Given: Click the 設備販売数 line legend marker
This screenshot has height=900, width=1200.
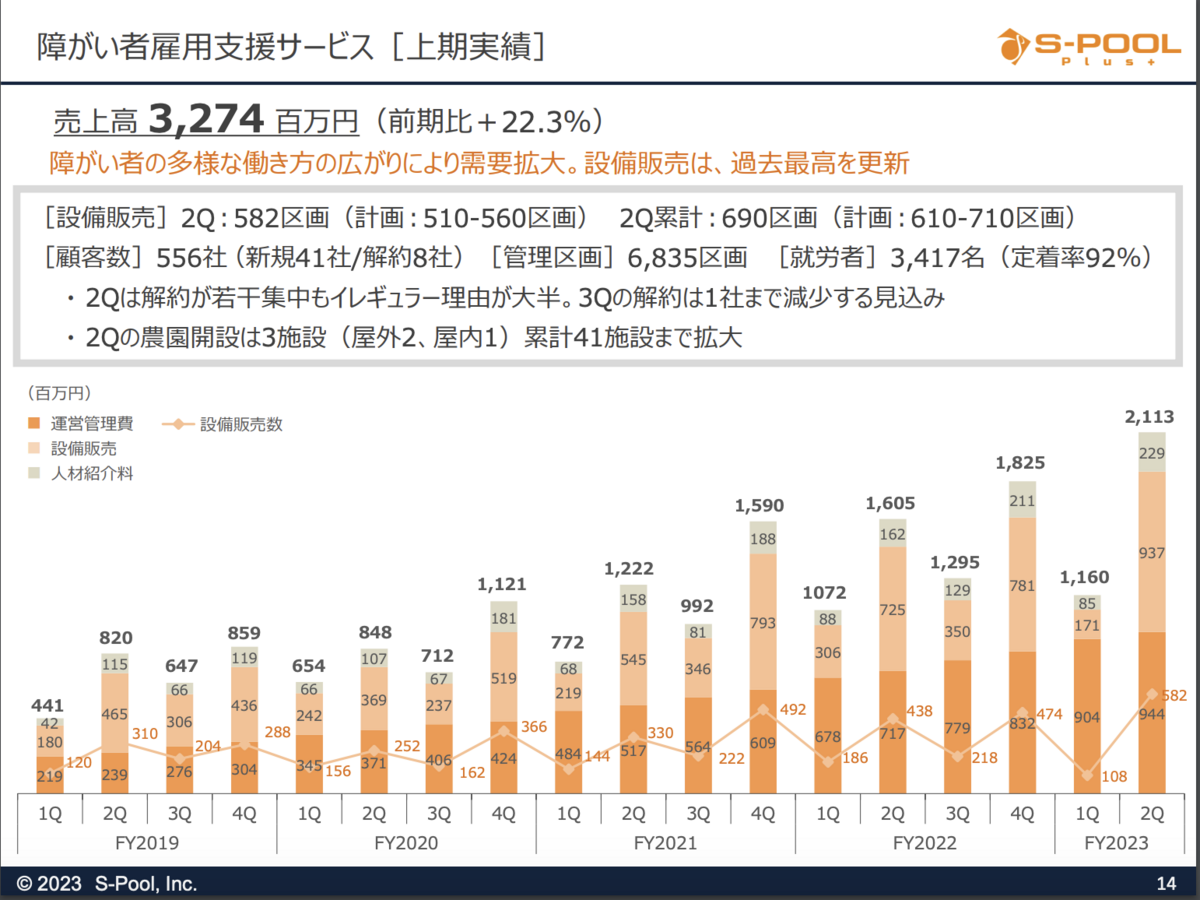Looking at the screenshot, I should pyautogui.click(x=177, y=424).
